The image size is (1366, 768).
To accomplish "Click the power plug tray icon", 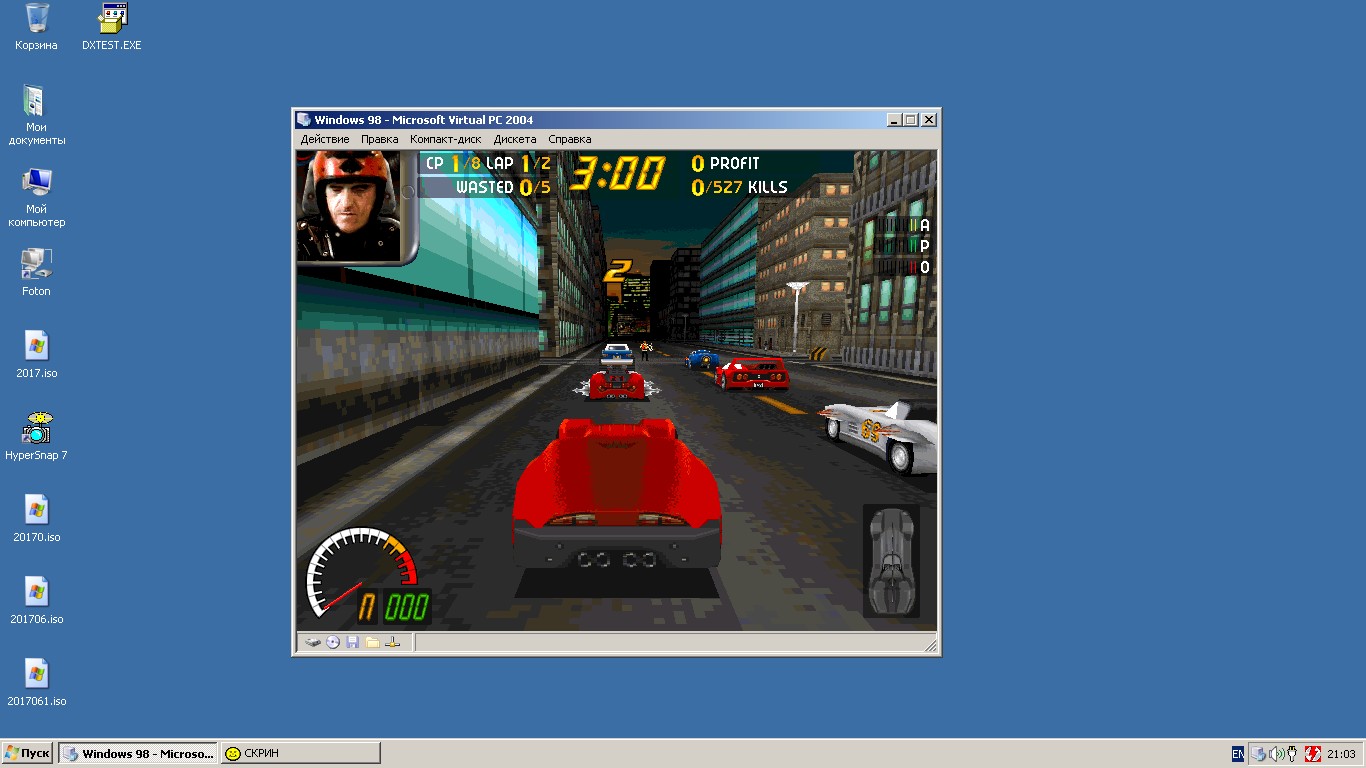I will click(1292, 754).
